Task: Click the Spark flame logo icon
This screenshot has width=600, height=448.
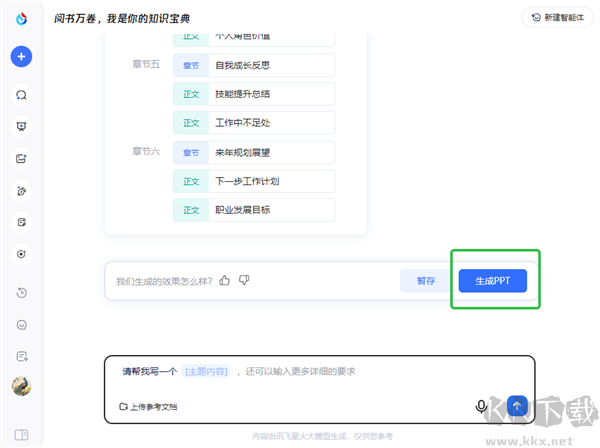Action: click(x=21, y=18)
